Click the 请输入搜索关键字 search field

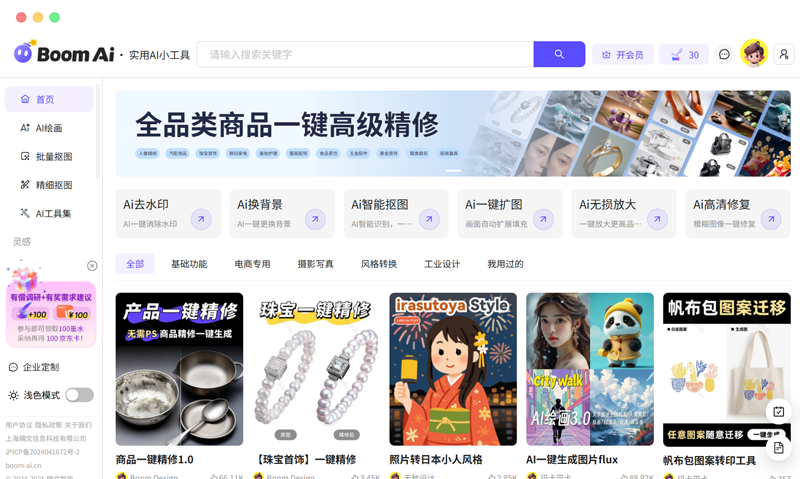pyautogui.click(x=365, y=54)
